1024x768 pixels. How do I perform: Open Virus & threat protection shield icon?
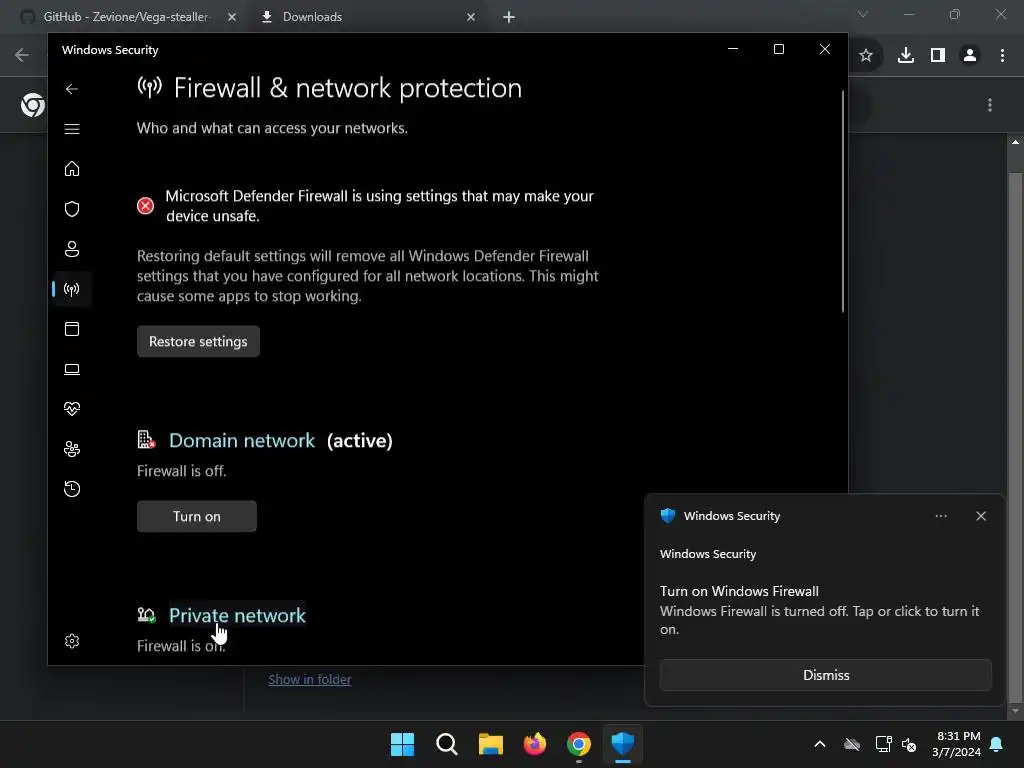[x=72, y=209]
